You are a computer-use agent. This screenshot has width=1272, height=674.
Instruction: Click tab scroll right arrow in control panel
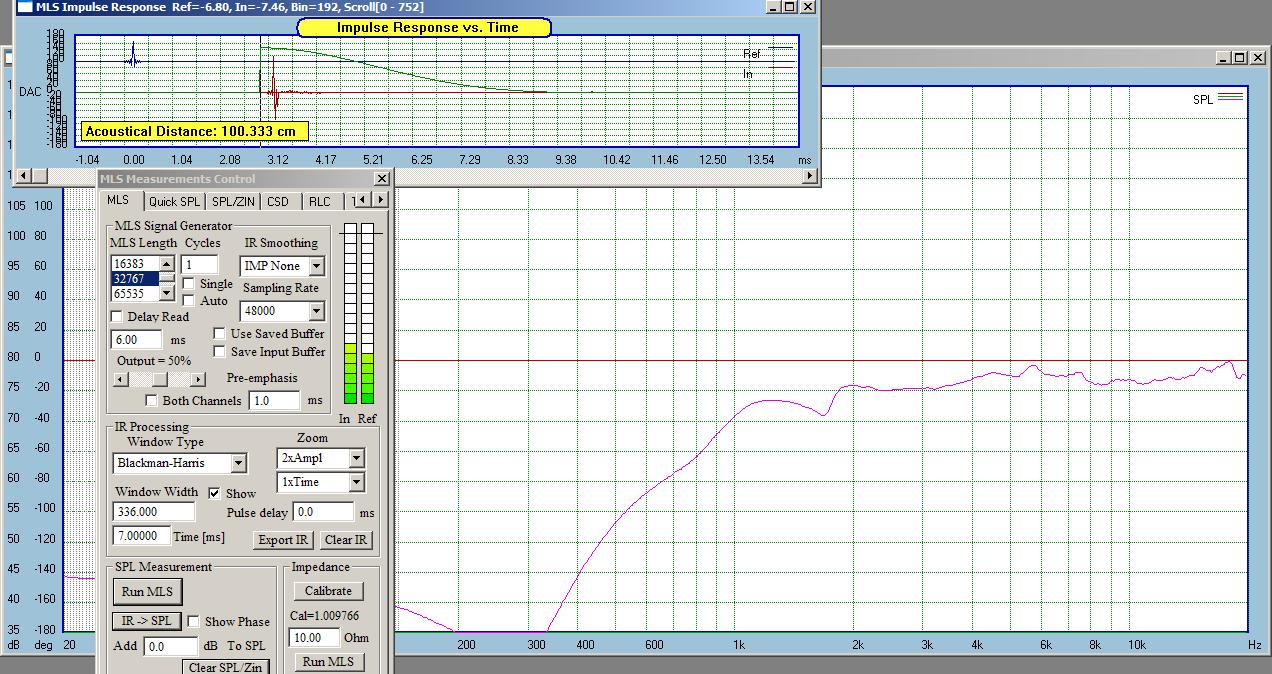coord(381,201)
